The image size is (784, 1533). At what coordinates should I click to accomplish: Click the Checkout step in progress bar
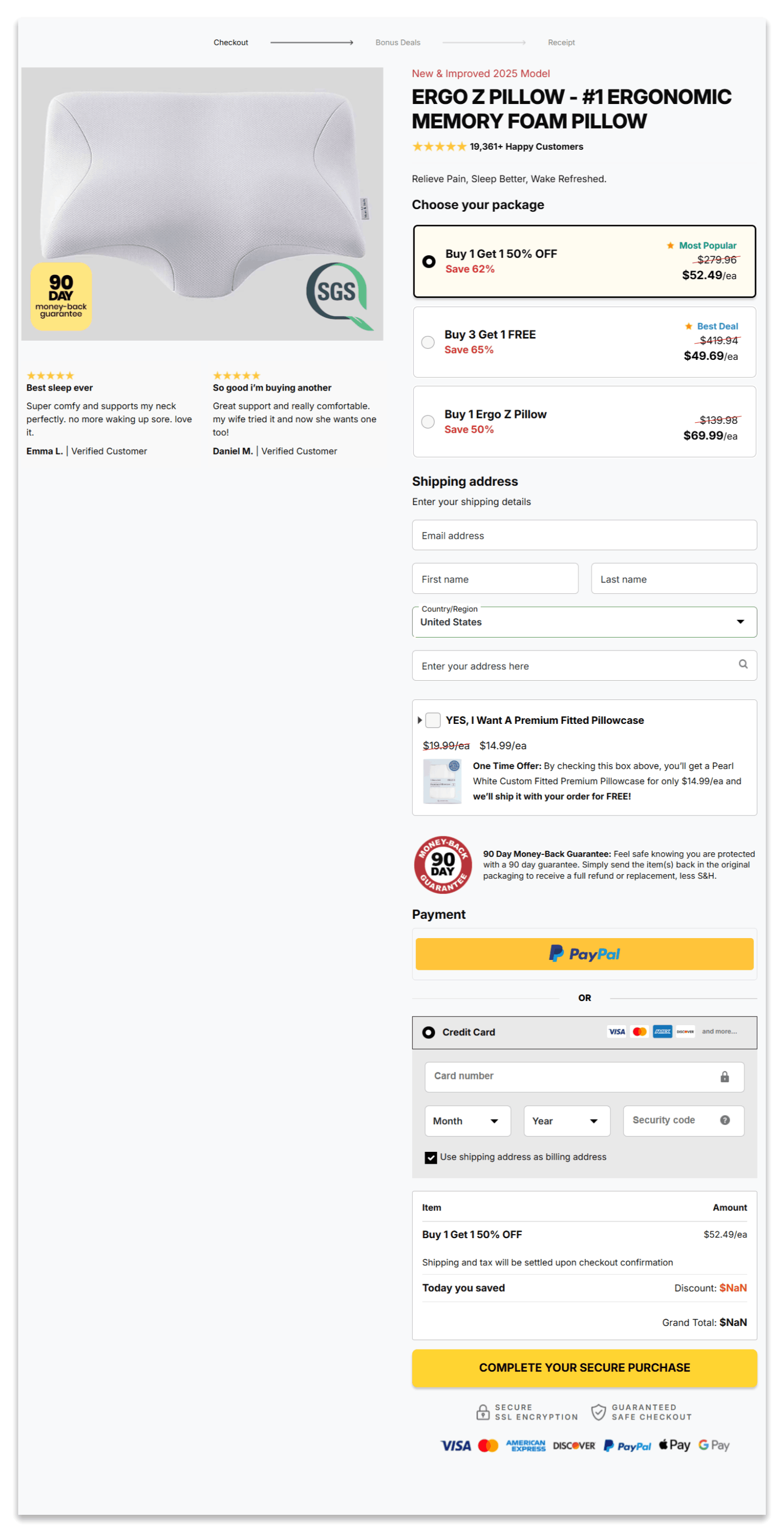[231, 42]
